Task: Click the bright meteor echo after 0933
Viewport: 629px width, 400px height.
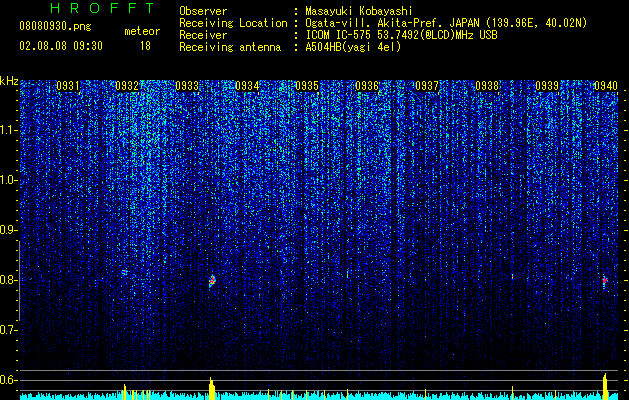Action: click(x=212, y=281)
